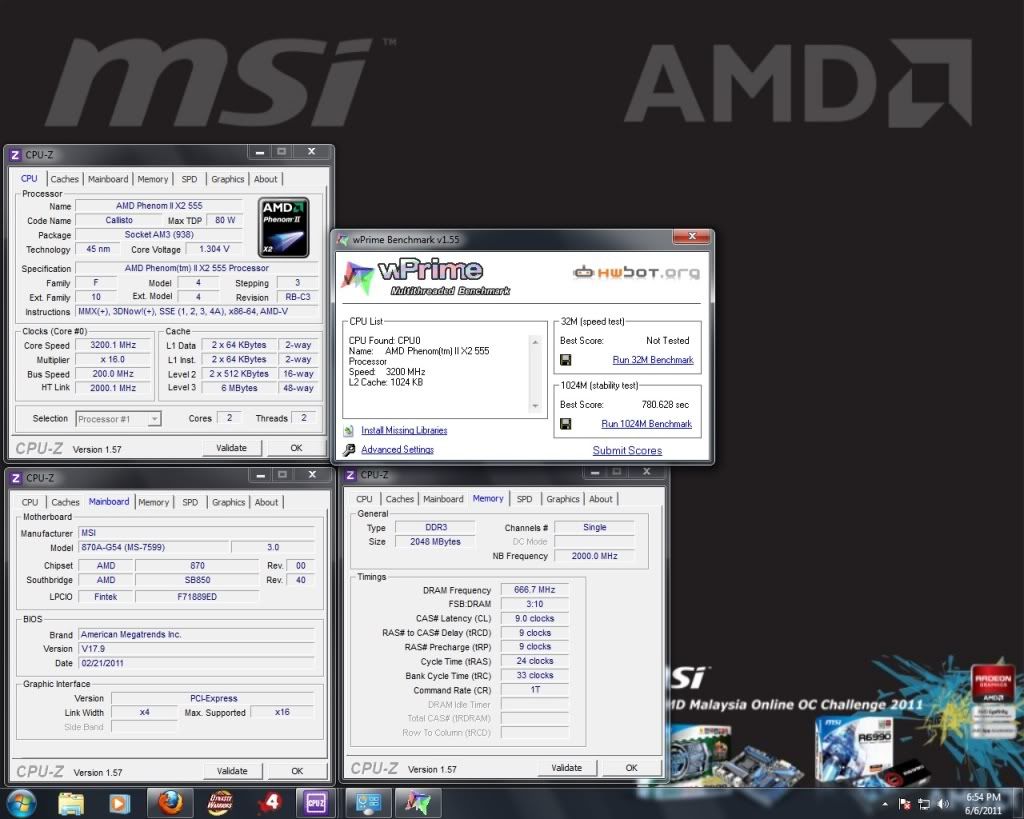1024x819 pixels.
Task: Switch to Caches tab in top CPU-Z window
Action: click(65, 179)
